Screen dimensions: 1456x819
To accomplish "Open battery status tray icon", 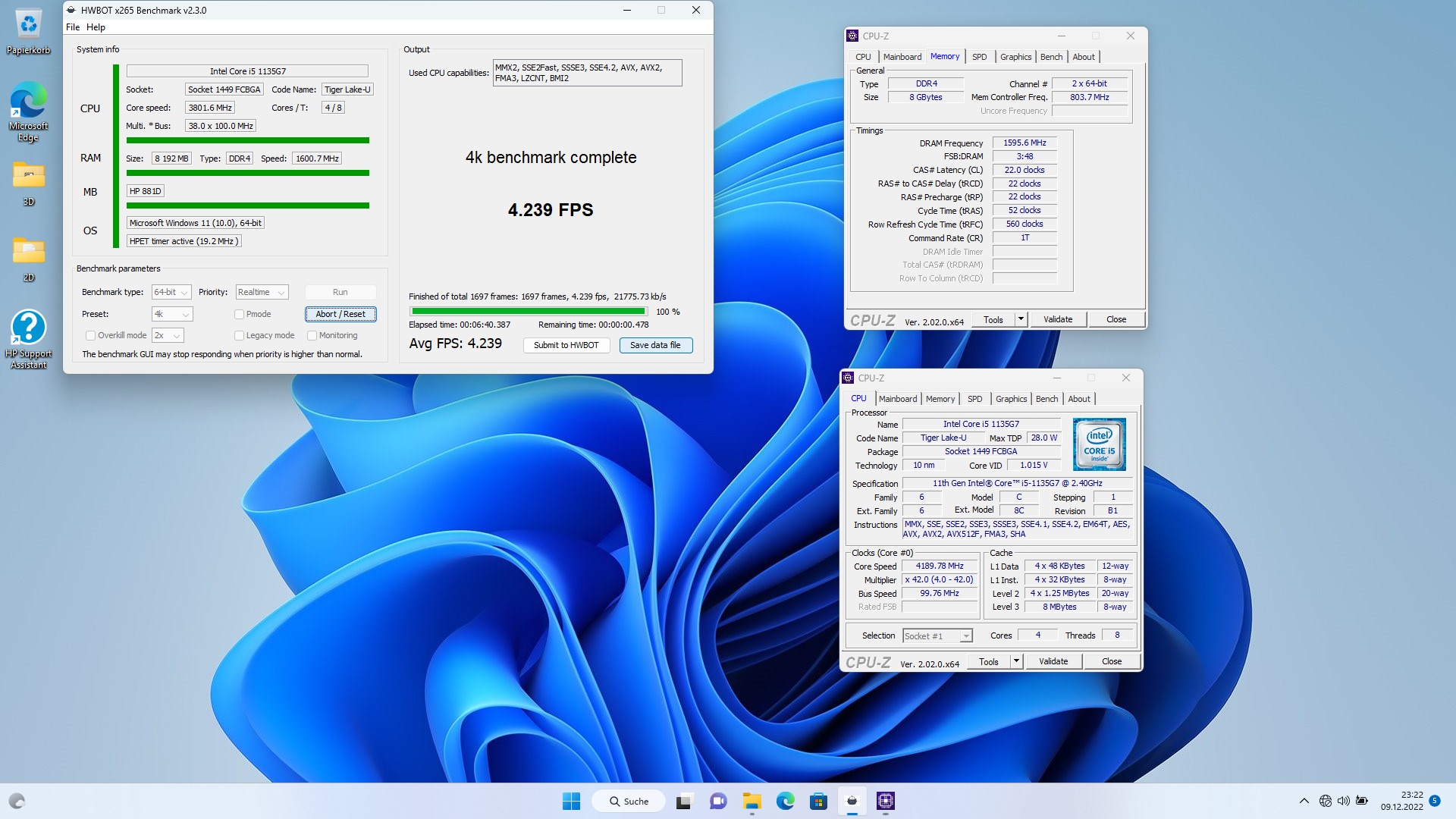I will [x=1362, y=801].
